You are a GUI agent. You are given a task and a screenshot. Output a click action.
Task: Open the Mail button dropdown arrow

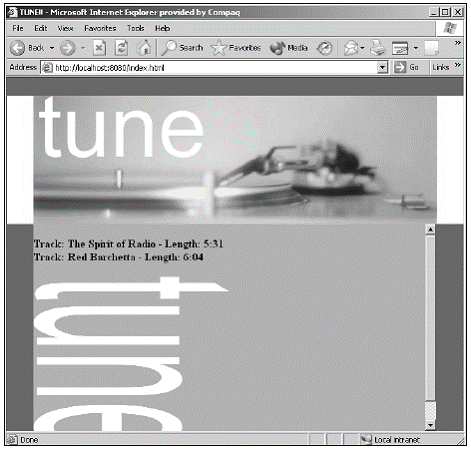click(x=362, y=48)
